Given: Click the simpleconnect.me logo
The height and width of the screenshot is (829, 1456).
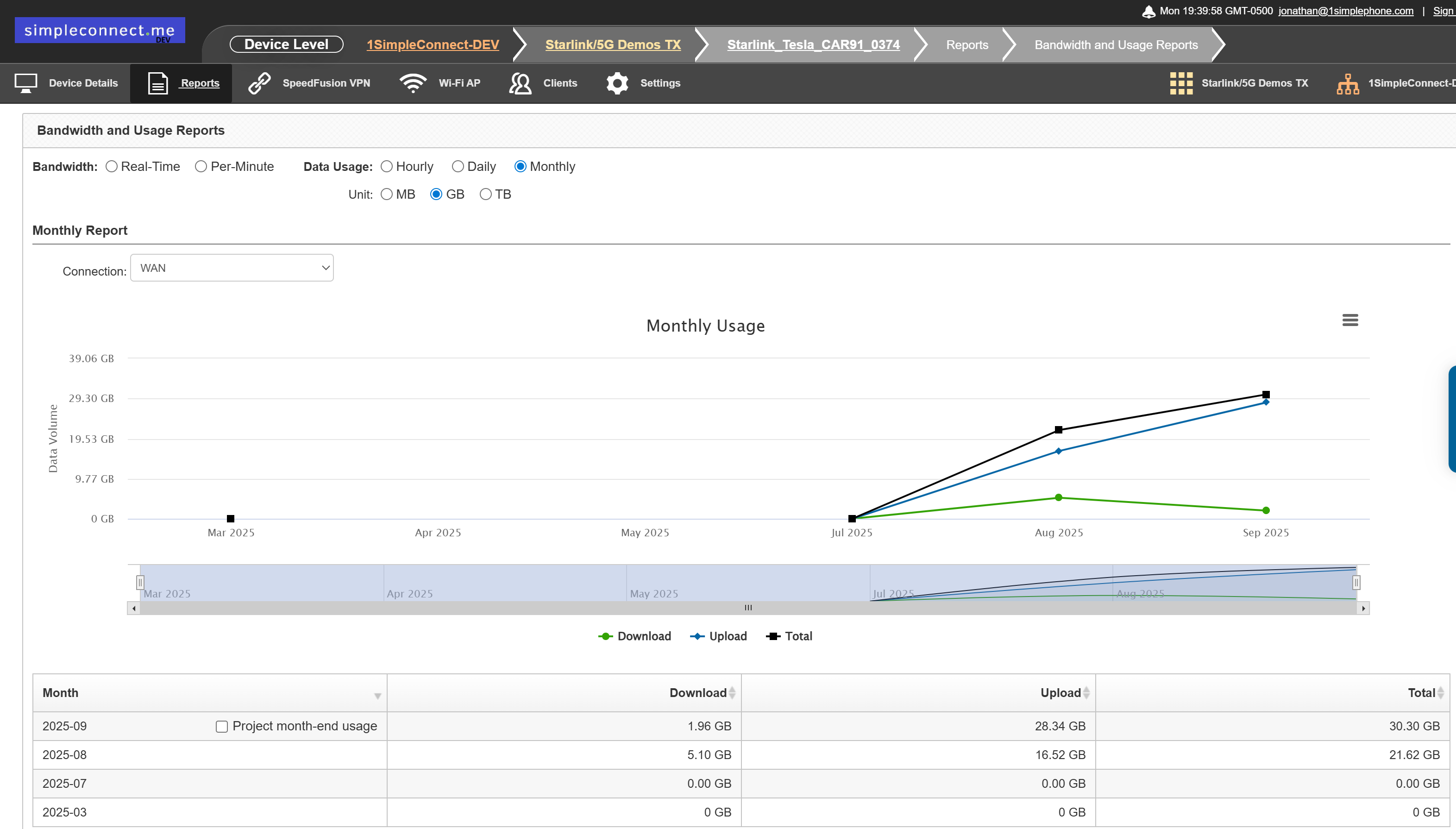Looking at the screenshot, I should tap(100, 30).
